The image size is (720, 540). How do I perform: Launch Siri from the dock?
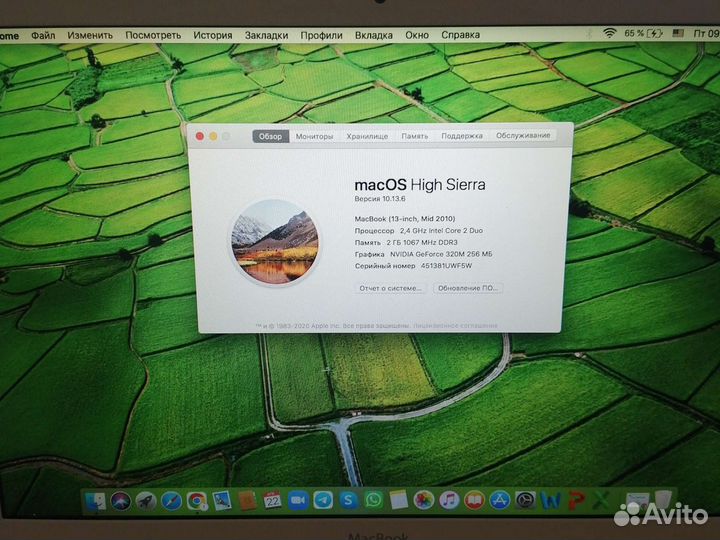coord(120,502)
